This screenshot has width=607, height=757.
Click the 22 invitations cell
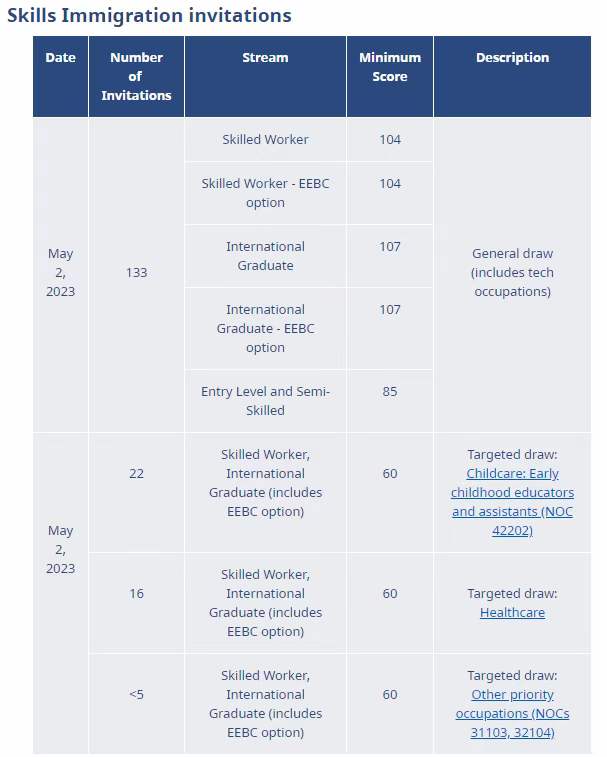136,492
